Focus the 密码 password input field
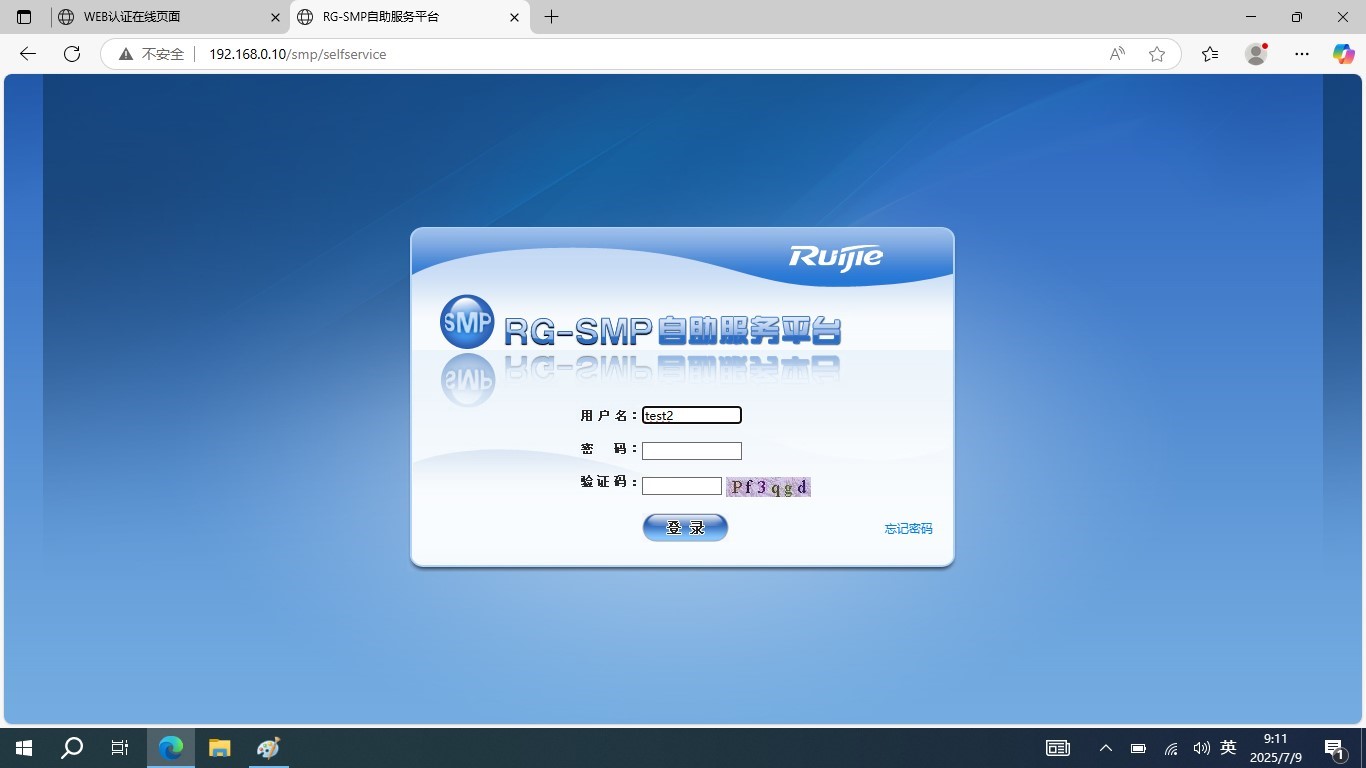1366x768 pixels. coord(691,451)
